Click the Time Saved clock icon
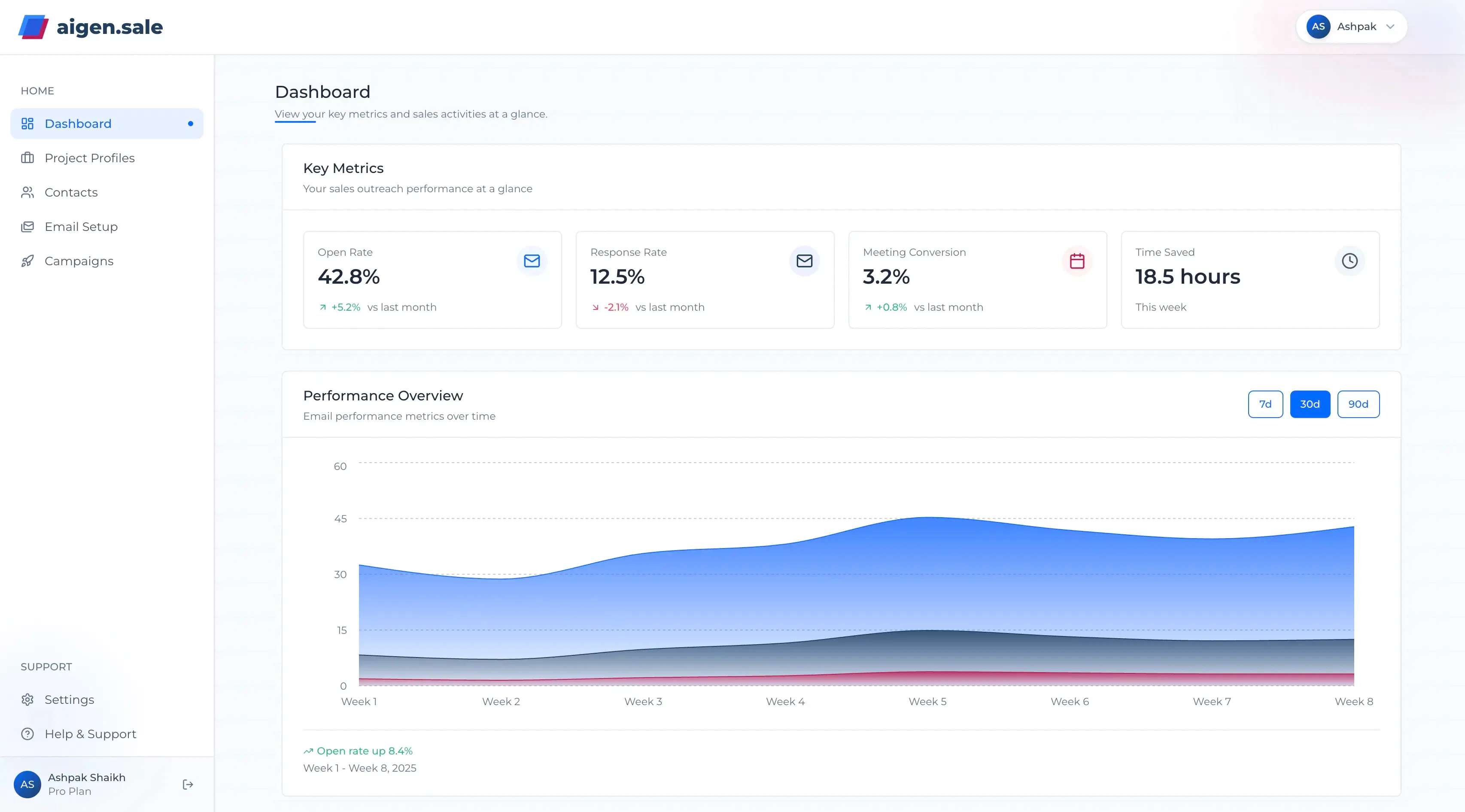 coord(1350,261)
